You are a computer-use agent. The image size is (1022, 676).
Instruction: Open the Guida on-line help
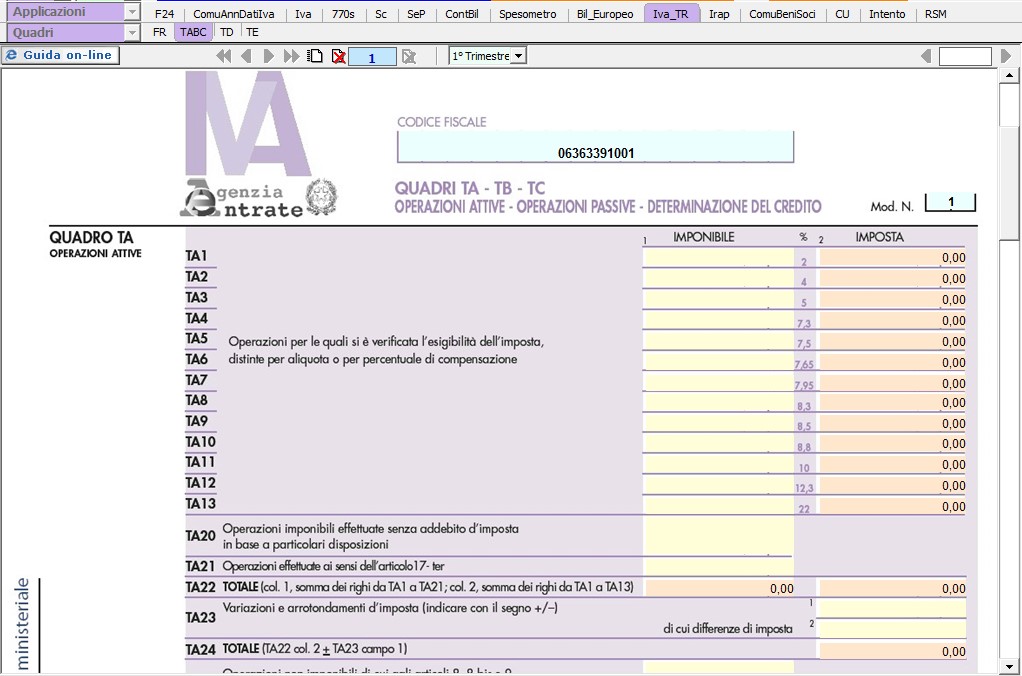[61, 55]
